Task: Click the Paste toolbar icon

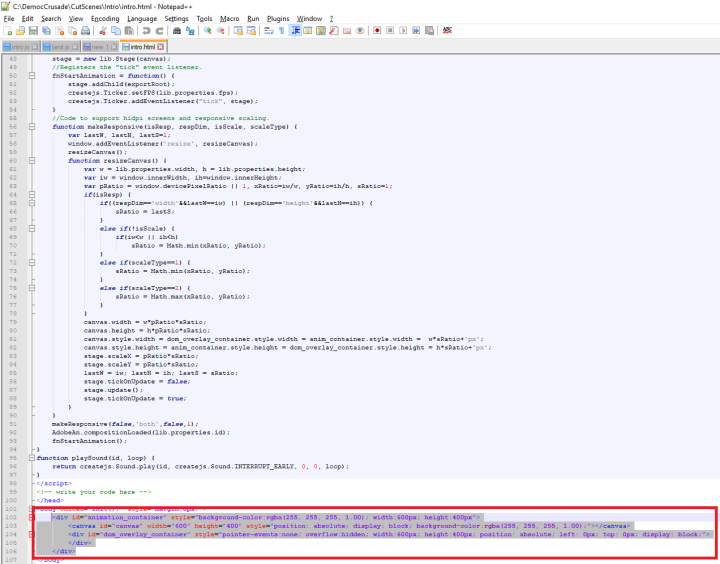Action: pyautogui.click(x=129, y=31)
